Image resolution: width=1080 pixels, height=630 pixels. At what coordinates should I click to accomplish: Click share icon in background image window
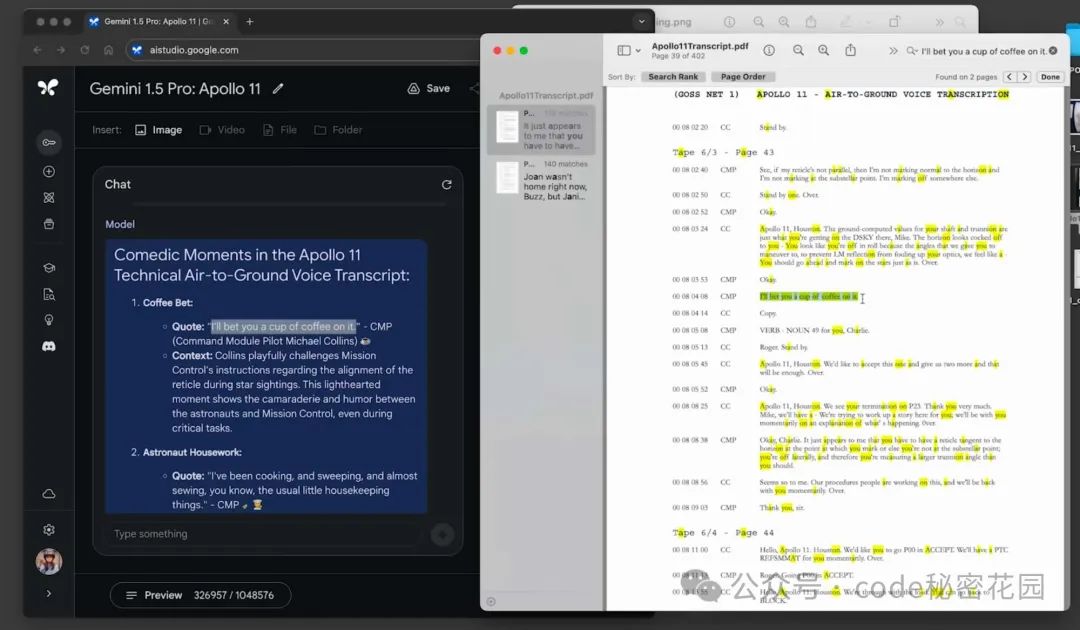tap(811, 22)
